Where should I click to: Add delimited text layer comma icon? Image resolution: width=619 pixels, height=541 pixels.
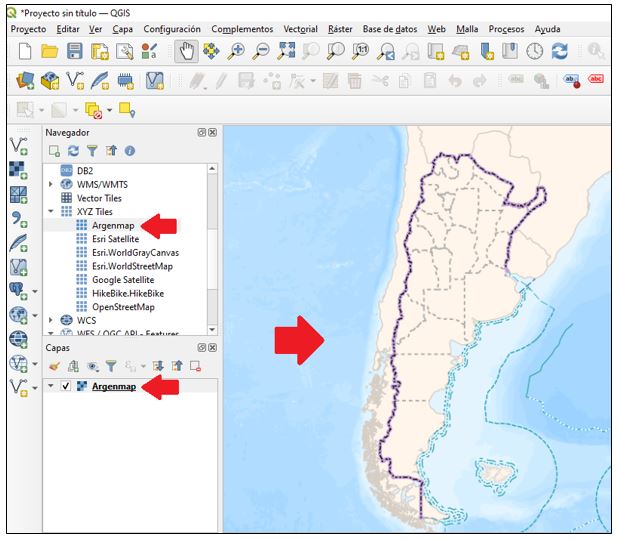pos(18,219)
